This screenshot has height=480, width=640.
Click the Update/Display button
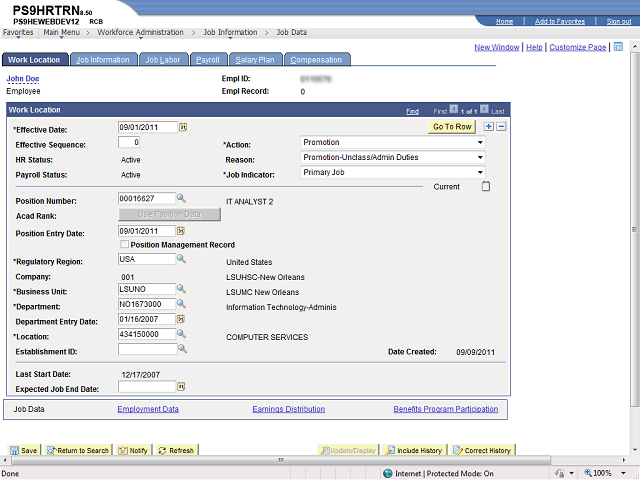point(348,450)
